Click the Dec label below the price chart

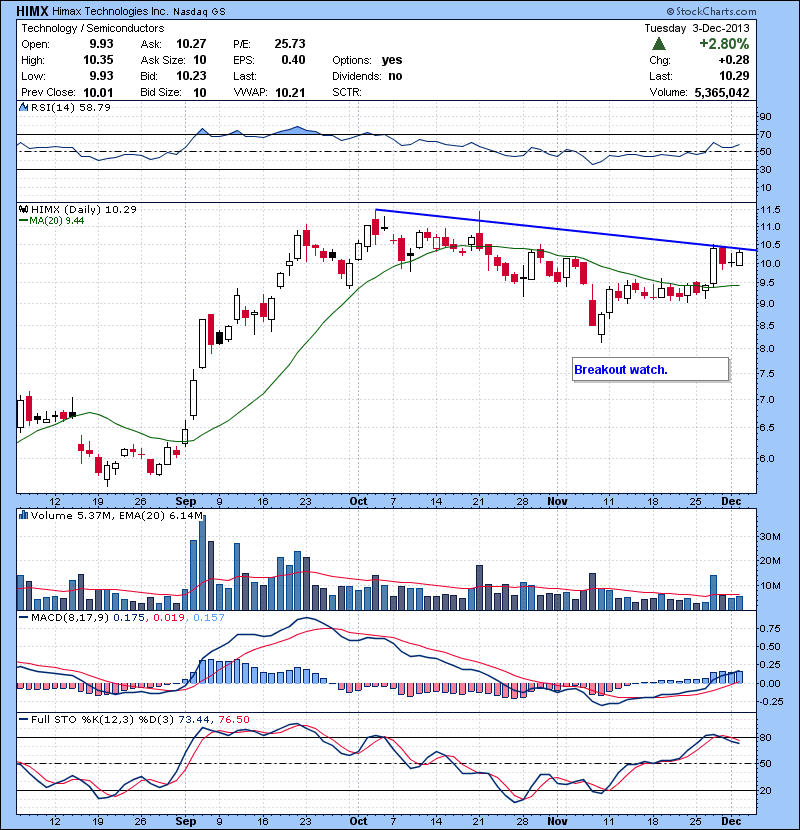731,501
